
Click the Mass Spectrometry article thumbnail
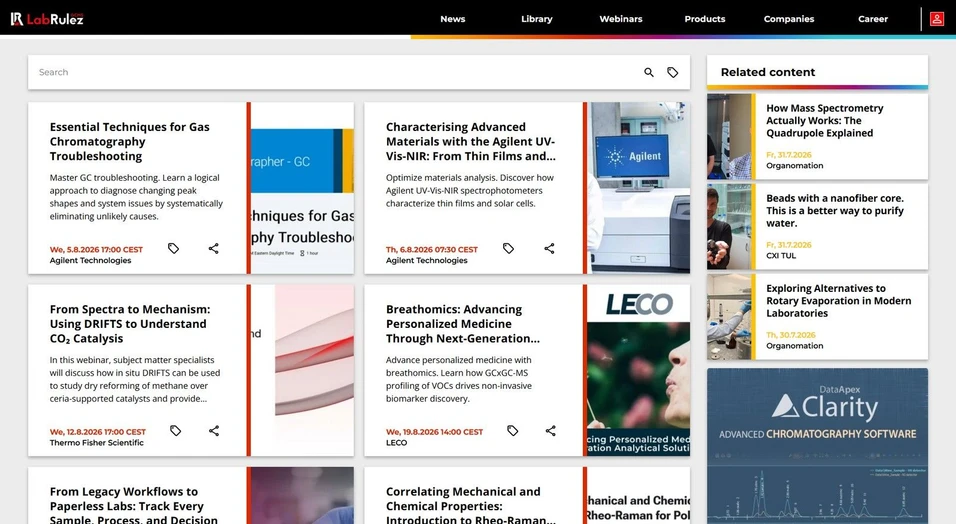click(x=729, y=137)
